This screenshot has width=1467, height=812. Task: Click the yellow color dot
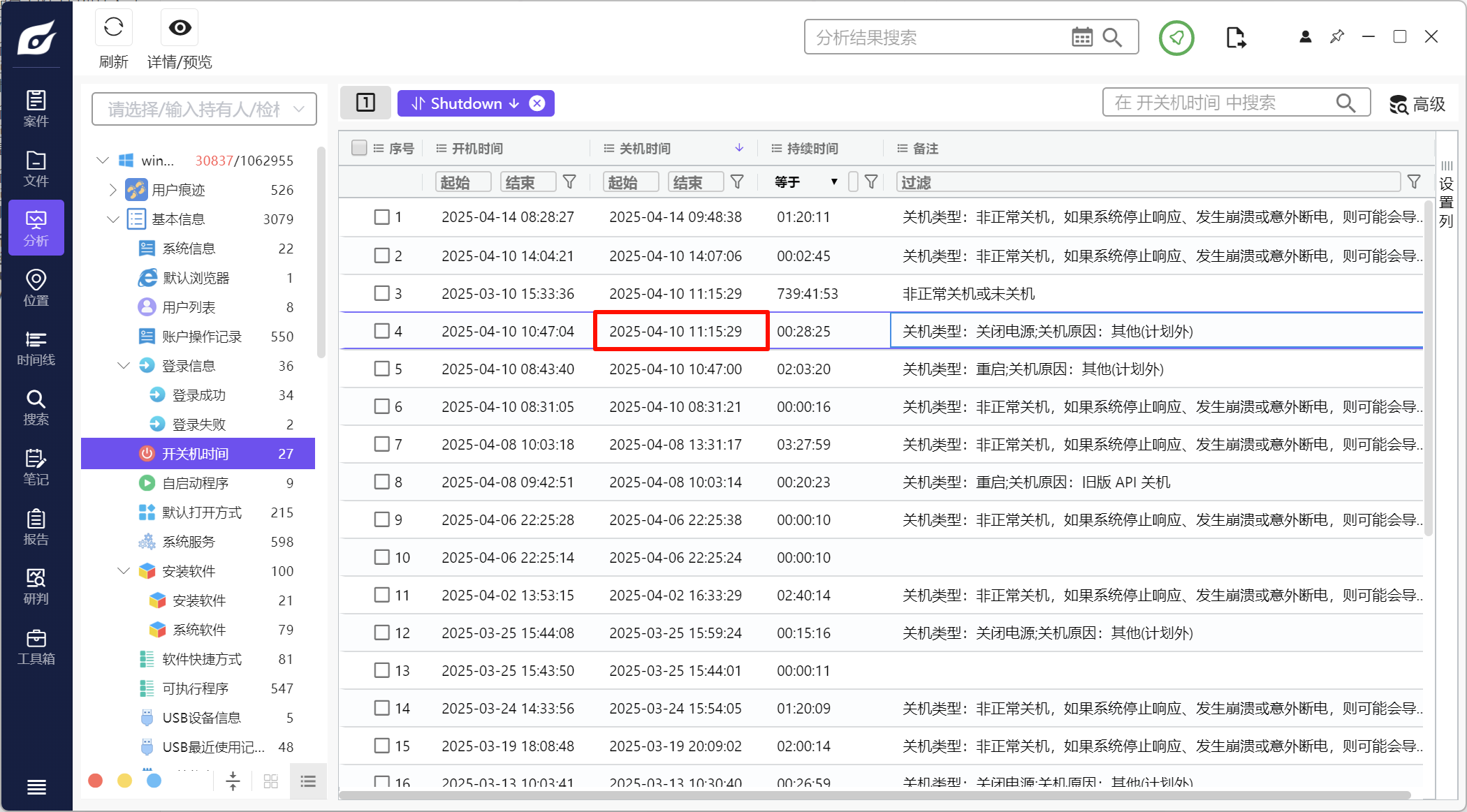pyautogui.click(x=125, y=781)
